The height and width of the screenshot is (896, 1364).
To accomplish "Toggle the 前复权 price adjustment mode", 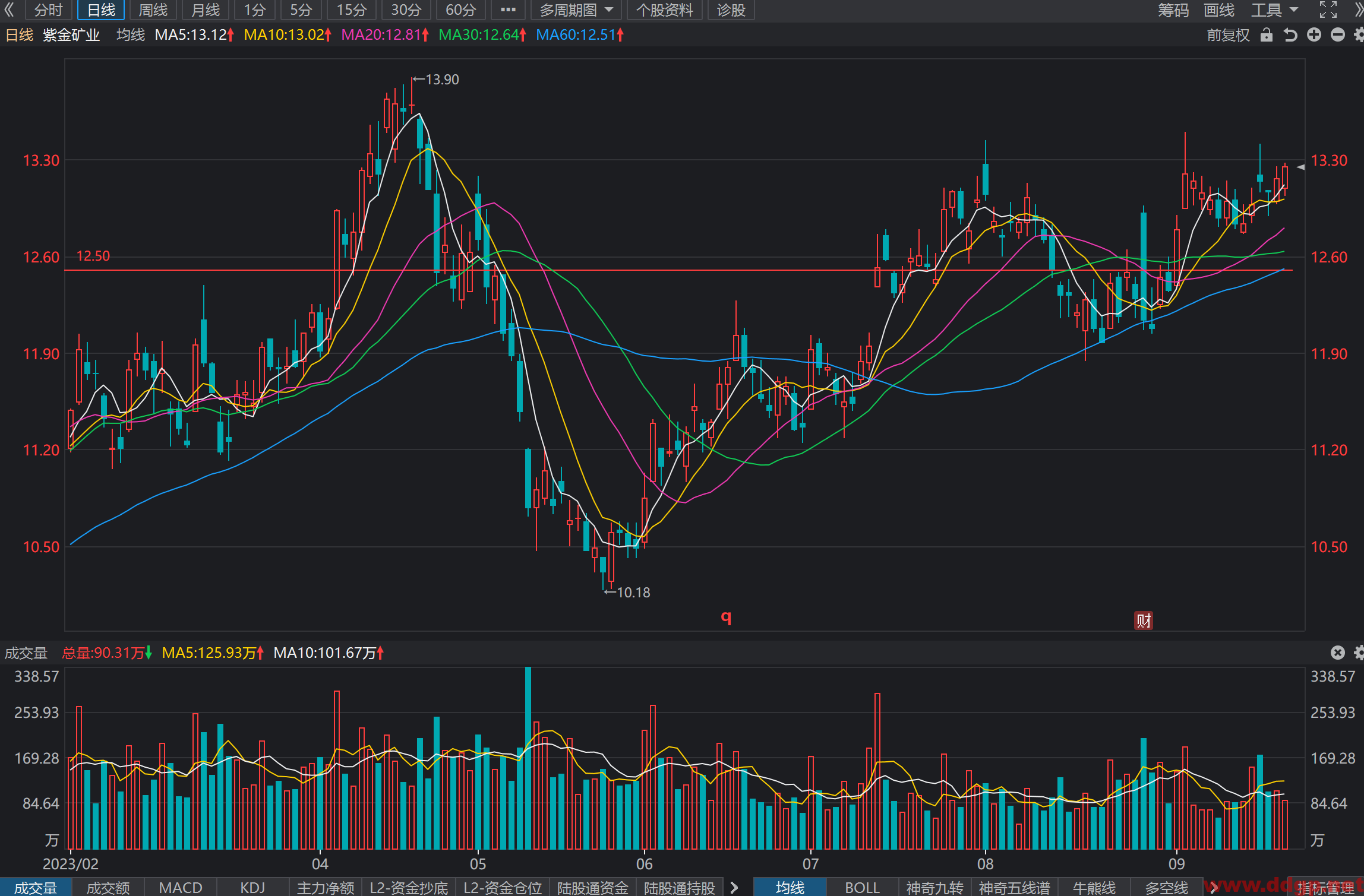I will point(1228,35).
